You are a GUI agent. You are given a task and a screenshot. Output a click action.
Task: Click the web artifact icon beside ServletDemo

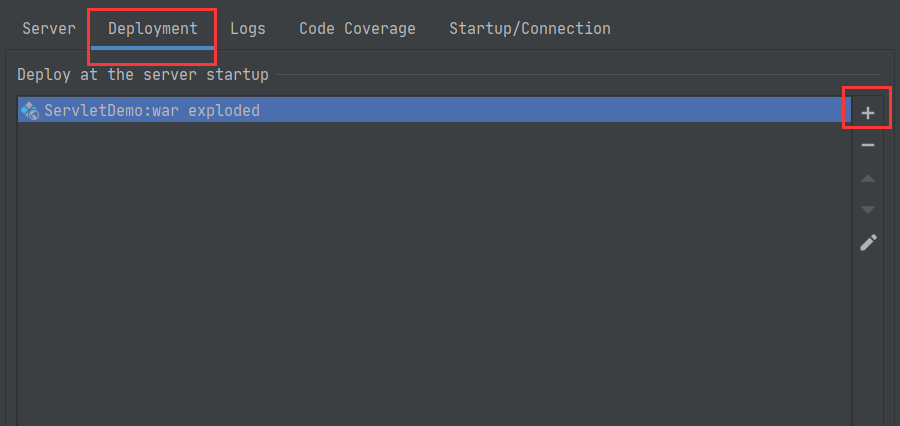[29, 110]
